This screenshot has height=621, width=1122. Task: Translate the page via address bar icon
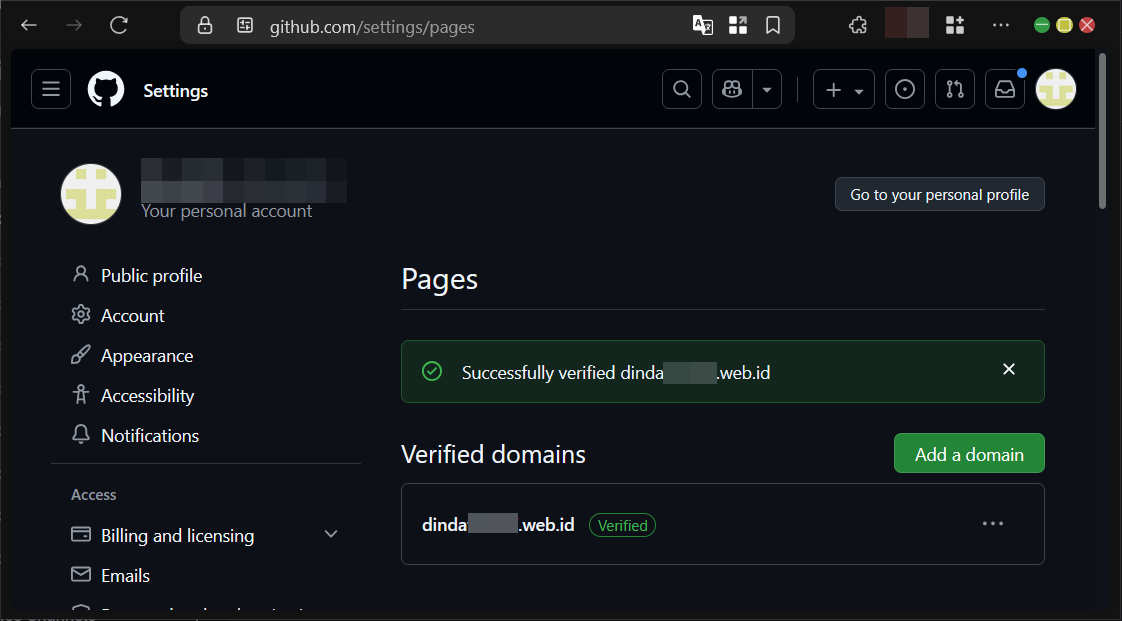pos(702,25)
